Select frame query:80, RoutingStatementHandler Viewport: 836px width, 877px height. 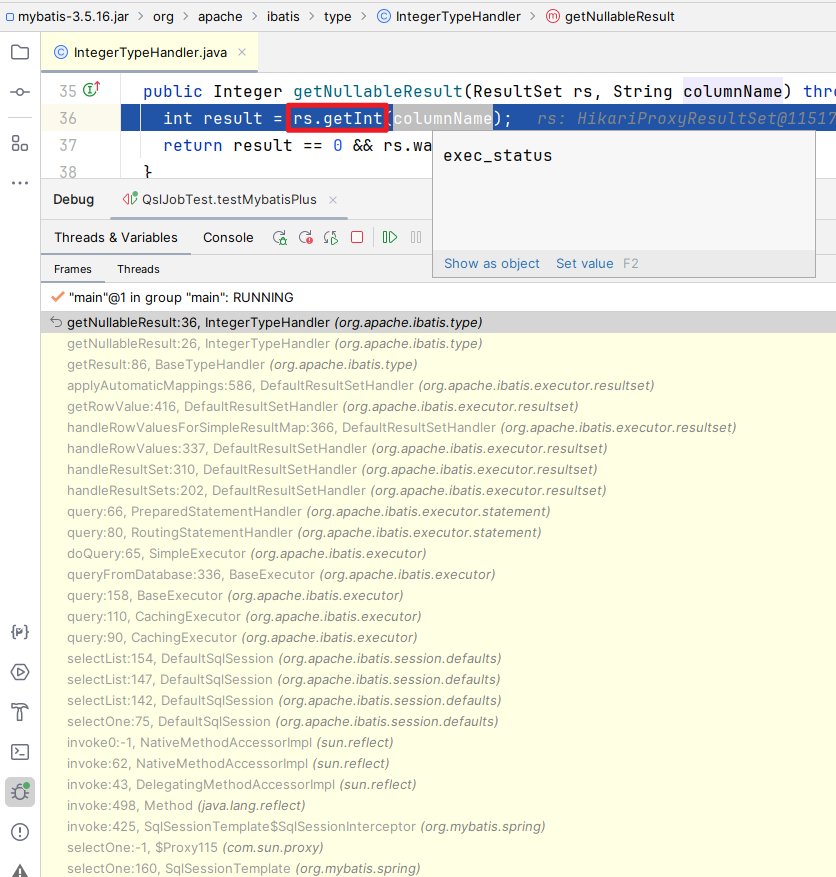pos(438,532)
